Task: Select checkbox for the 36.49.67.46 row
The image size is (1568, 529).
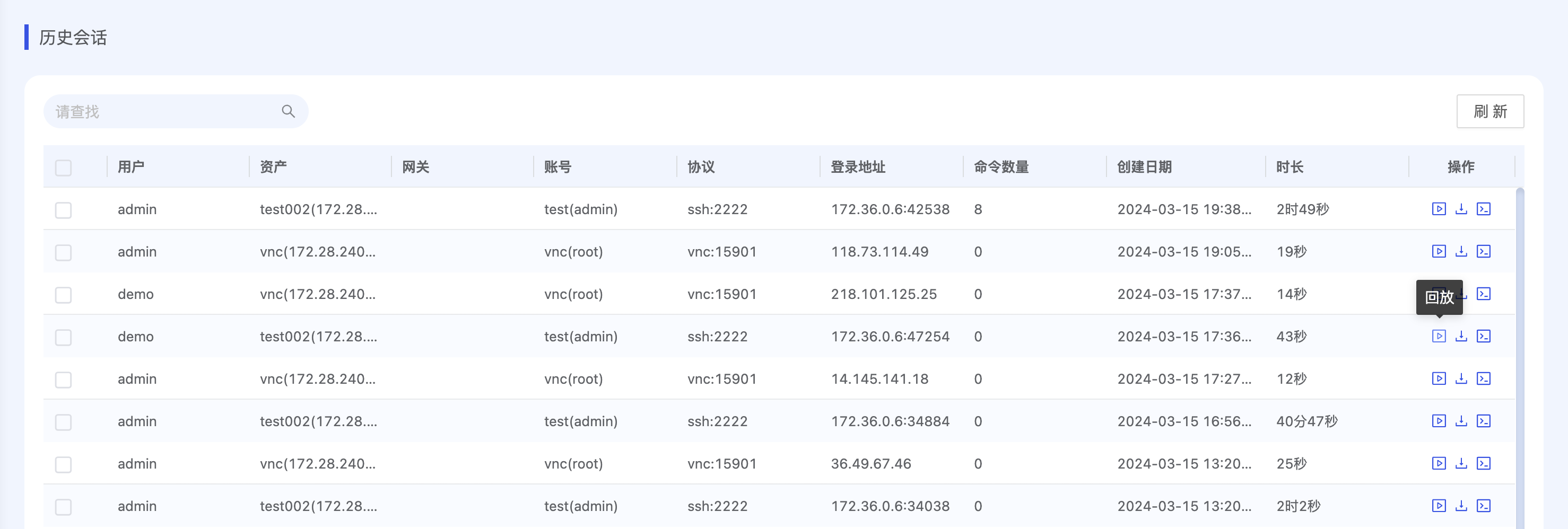Action: click(x=63, y=464)
